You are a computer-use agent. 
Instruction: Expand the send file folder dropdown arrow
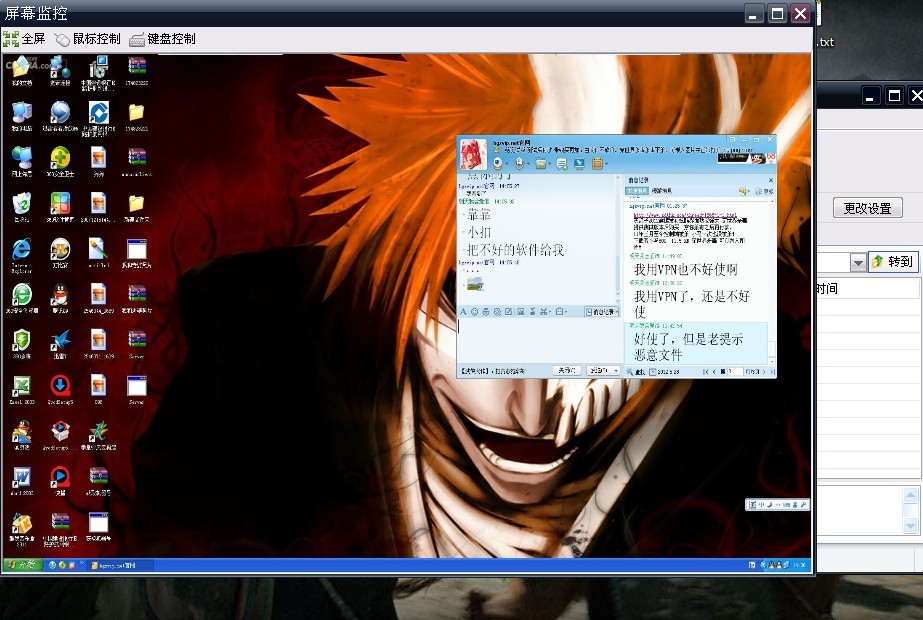coord(549,164)
